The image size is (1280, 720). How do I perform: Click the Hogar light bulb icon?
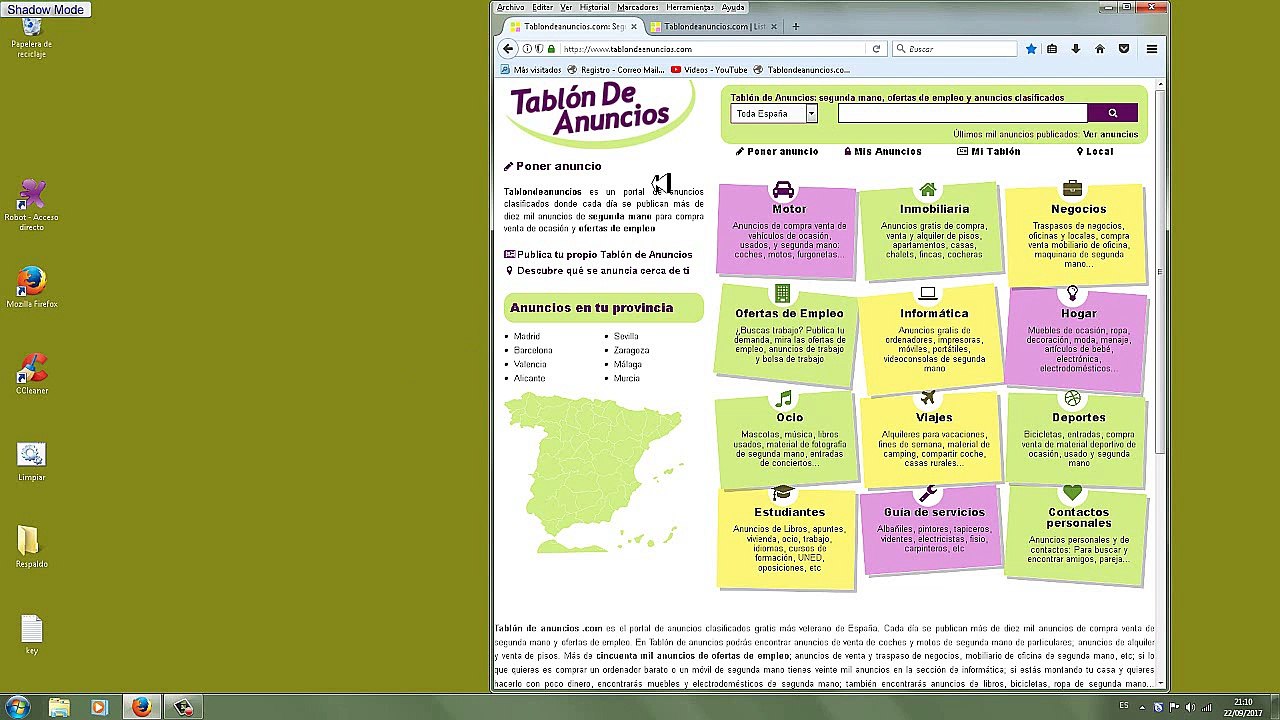click(x=1072, y=293)
